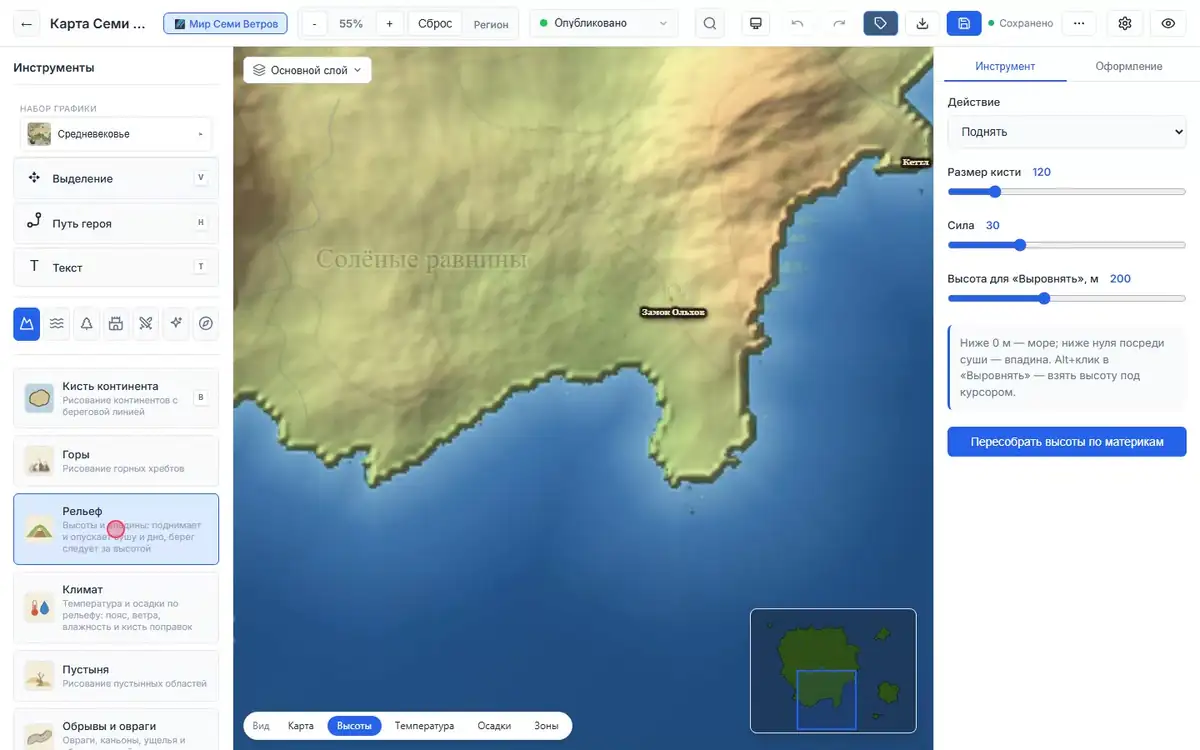Screen dimensions: 1200x750
Task: Open the Средневековье graphics set selector
Action: pos(116,134)
